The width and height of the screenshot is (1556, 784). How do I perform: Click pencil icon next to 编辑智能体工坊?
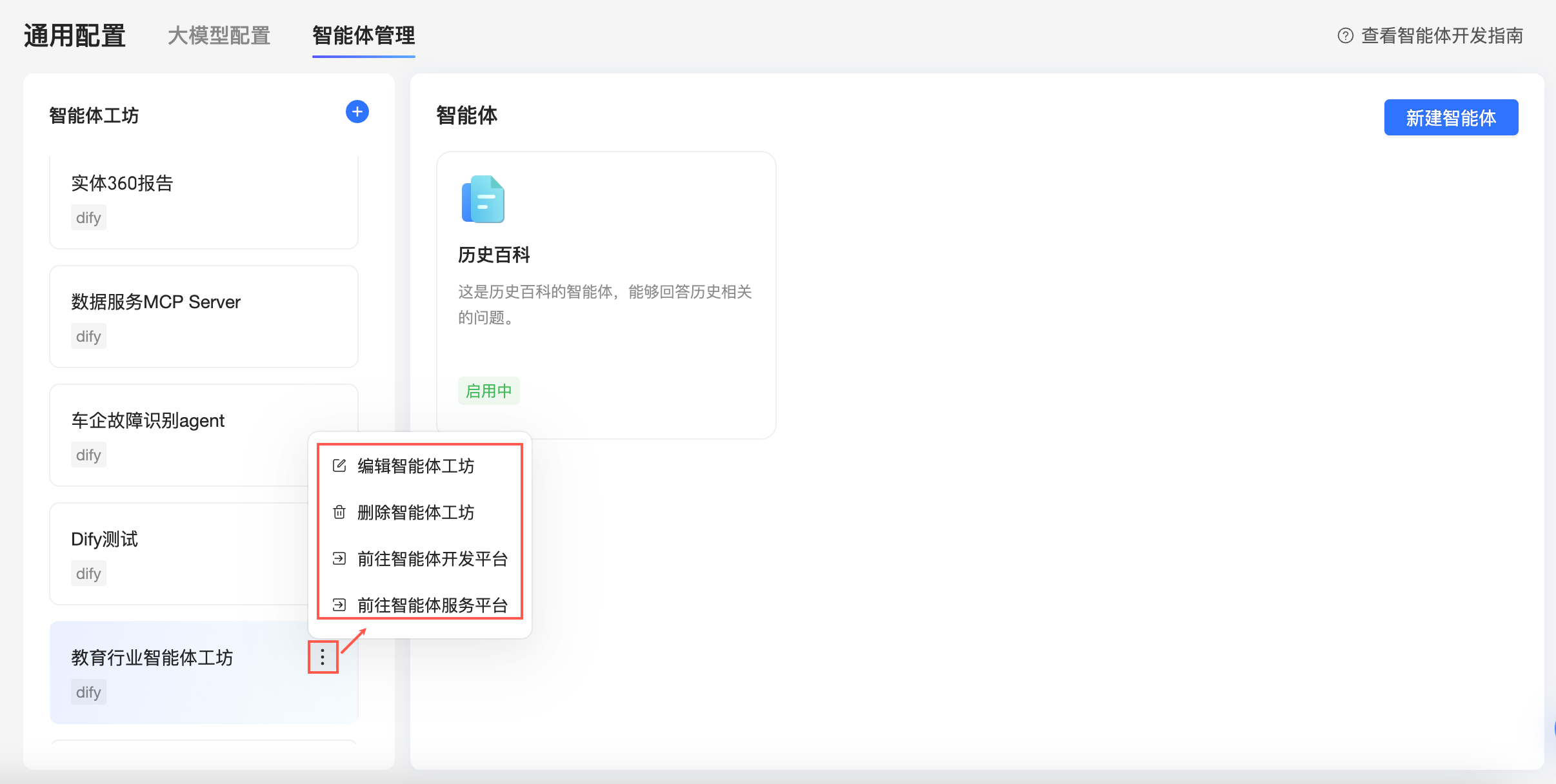click(339, 465)
